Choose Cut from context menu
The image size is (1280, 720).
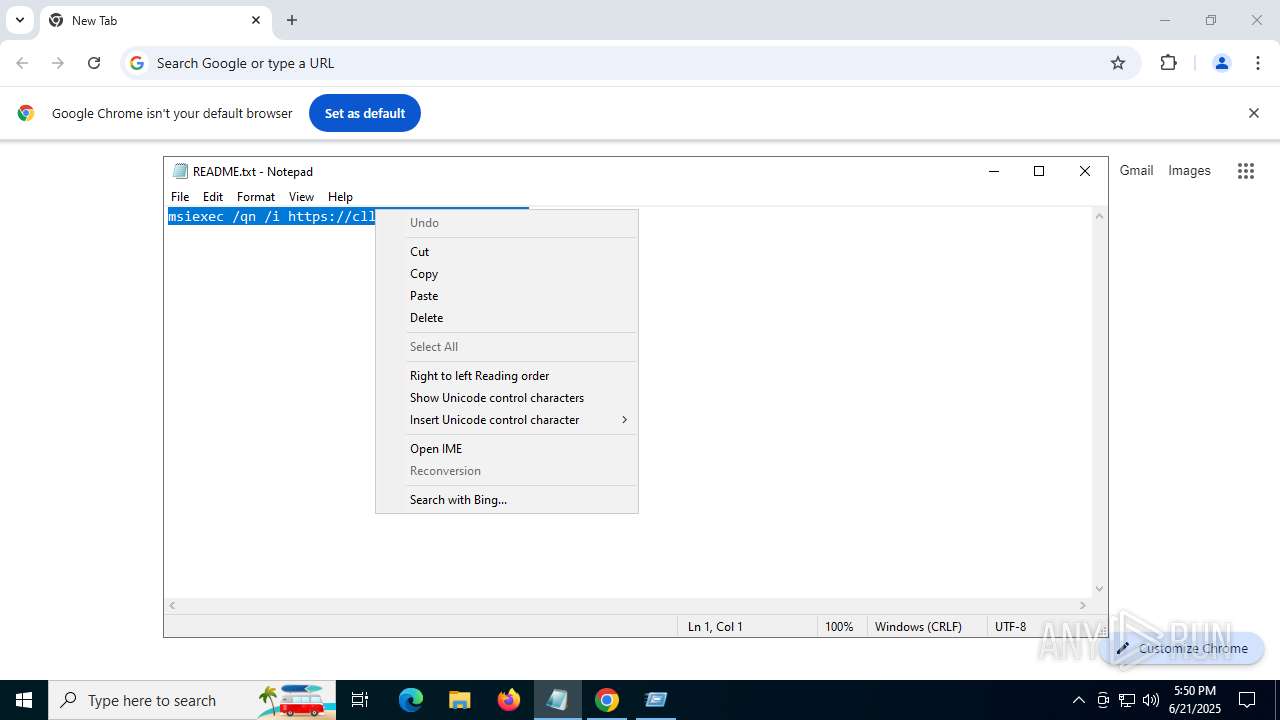507,252
